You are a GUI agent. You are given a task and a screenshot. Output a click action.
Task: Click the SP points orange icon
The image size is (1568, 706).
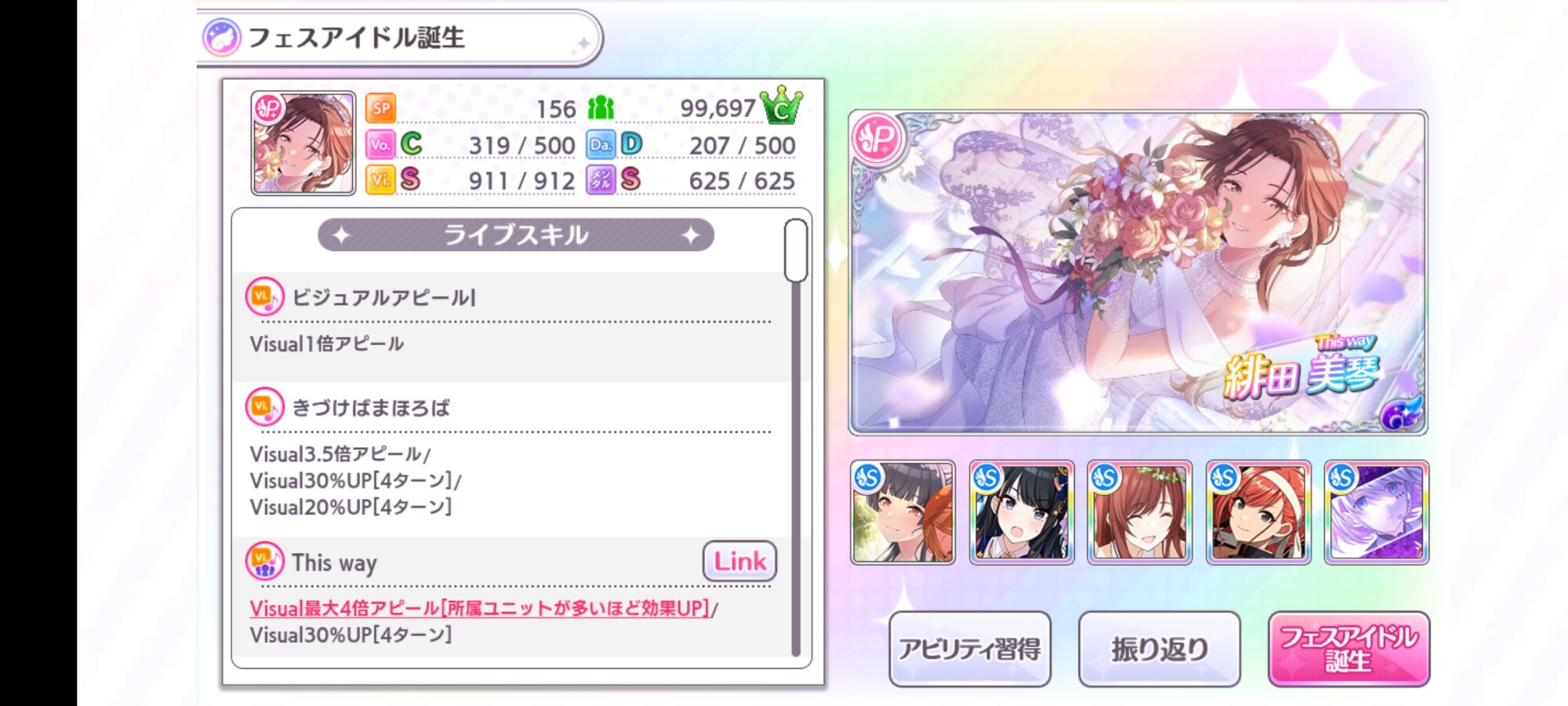point(381,108)
